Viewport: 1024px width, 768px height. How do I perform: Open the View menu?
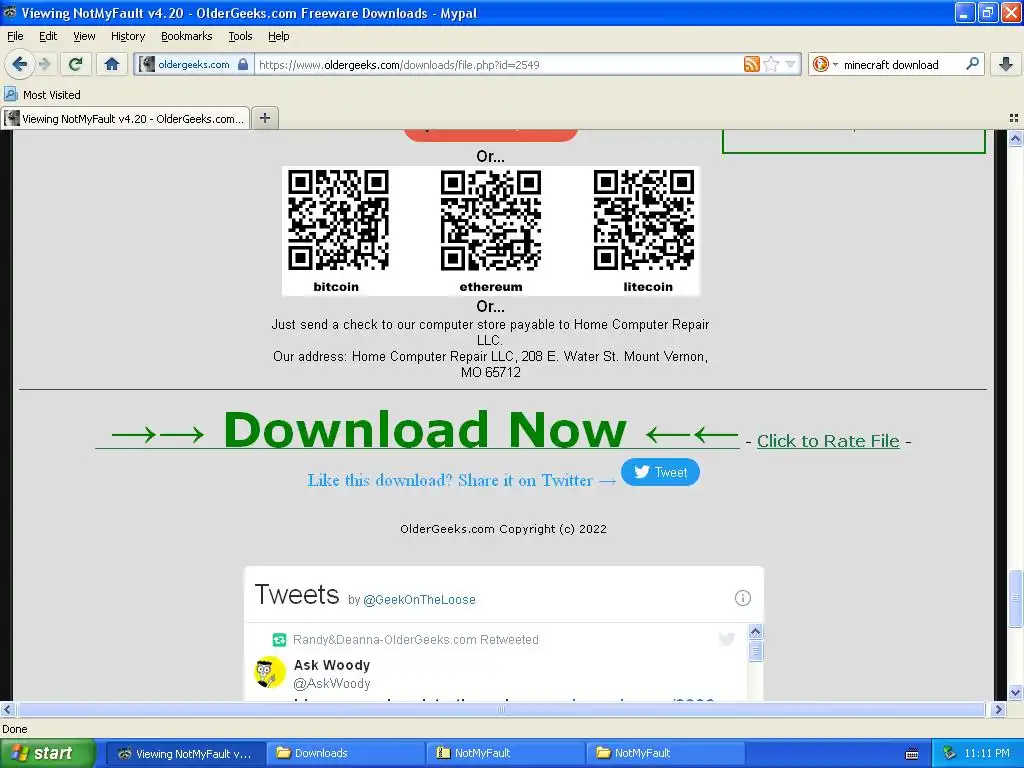84,36
